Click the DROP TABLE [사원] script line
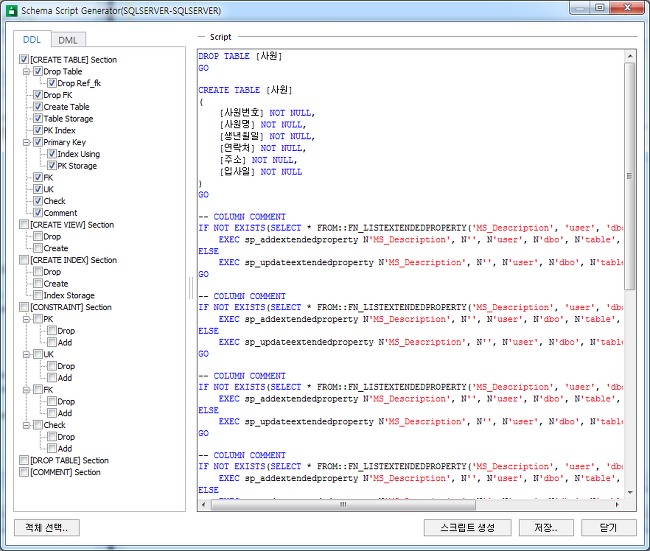 [240, 56]
